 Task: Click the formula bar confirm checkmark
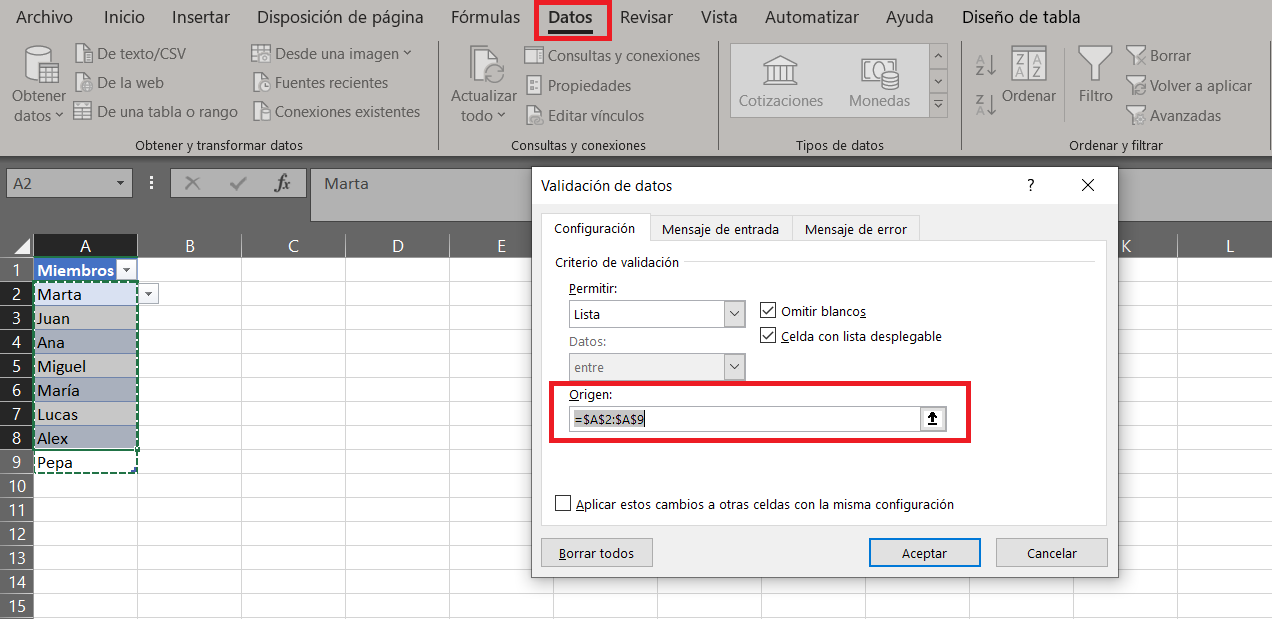[x=238, y=184]
